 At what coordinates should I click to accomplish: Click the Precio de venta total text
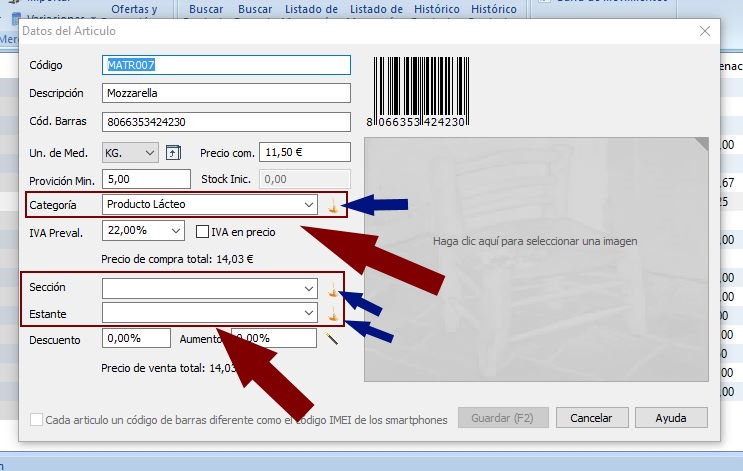coord(169,368)
